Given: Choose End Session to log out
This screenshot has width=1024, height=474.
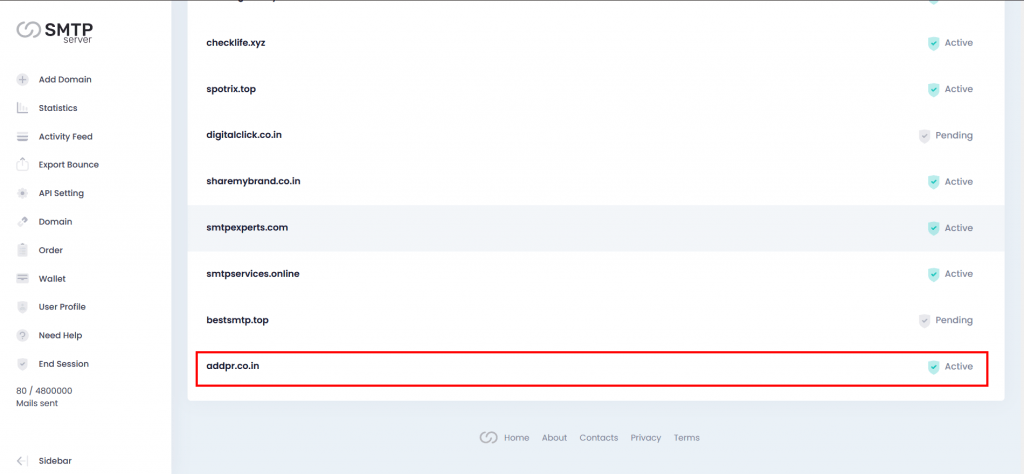Looking at the screenshot, I should pyautogui.click(x=63, y=364).
